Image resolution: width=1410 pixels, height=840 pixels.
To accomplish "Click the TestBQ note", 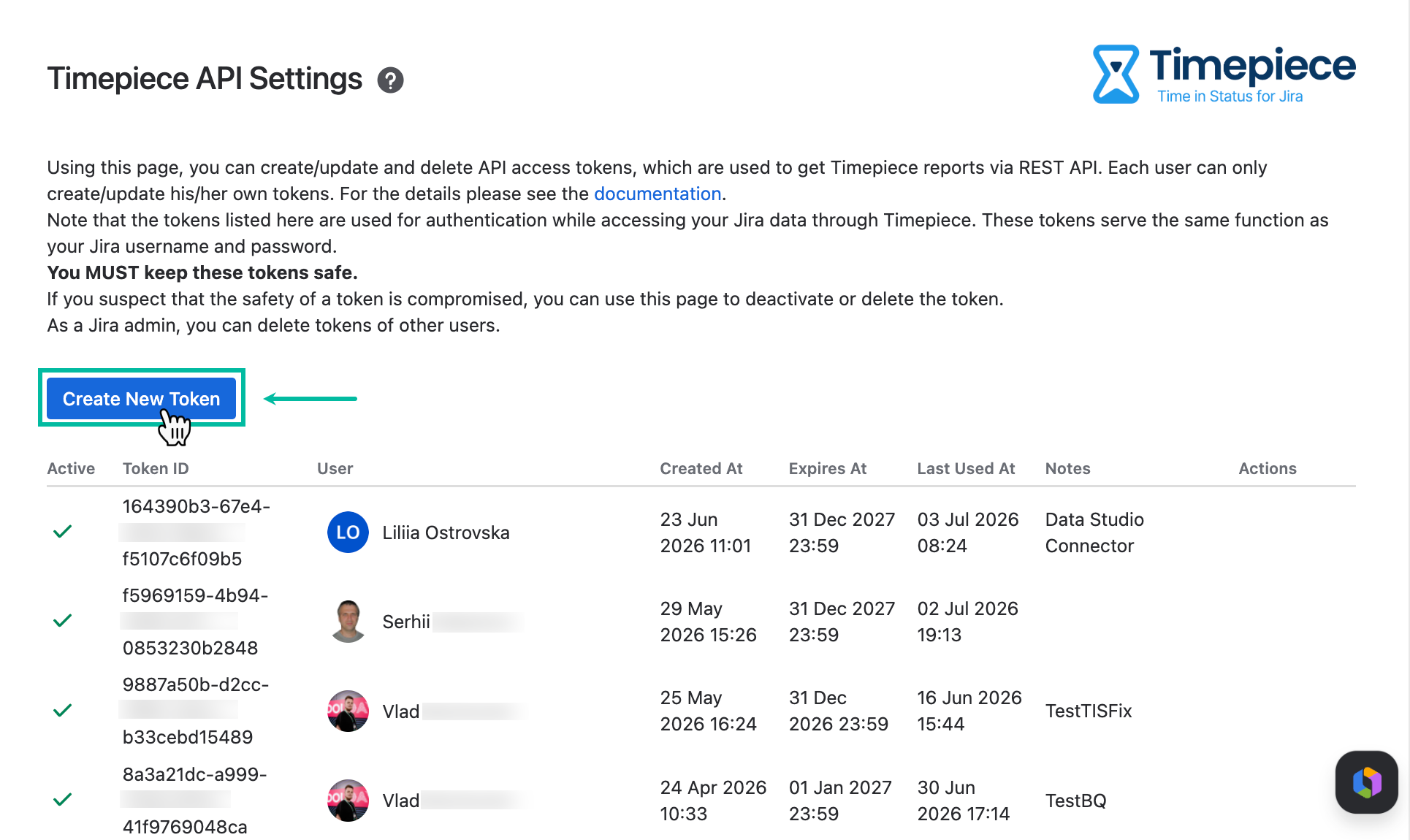I will (x=1075, y=801).
